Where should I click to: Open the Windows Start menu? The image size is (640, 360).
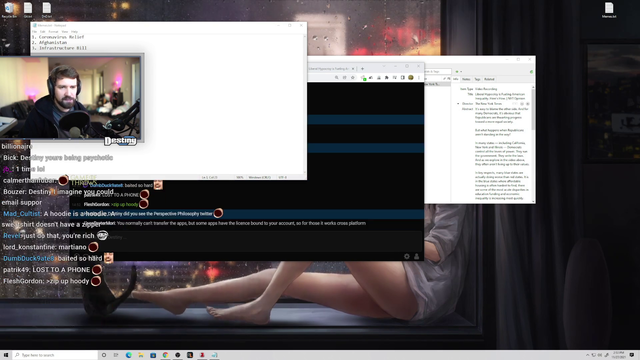coord(6,355)
